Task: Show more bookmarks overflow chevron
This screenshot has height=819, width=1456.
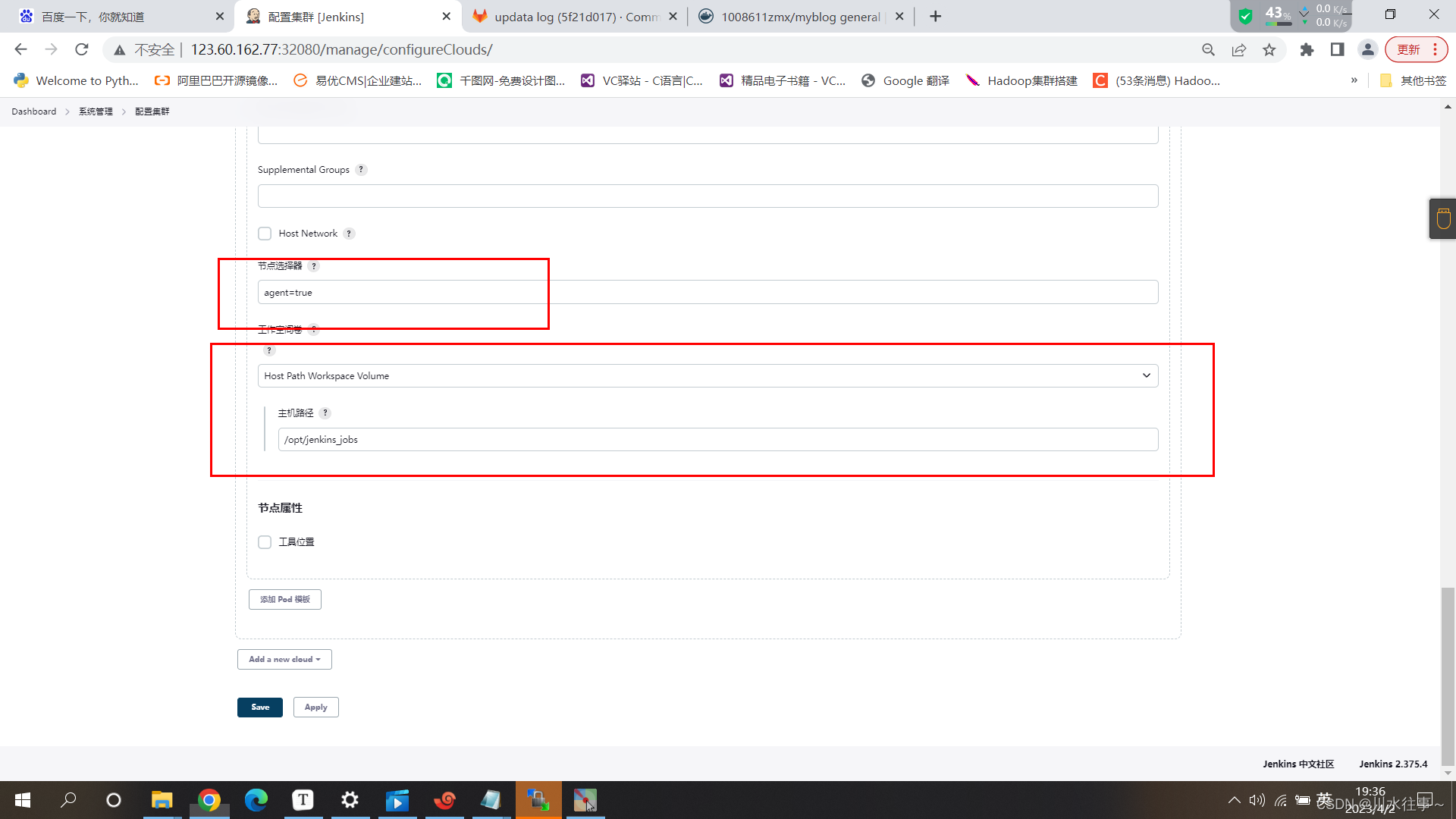Action: click(1354, 80)
